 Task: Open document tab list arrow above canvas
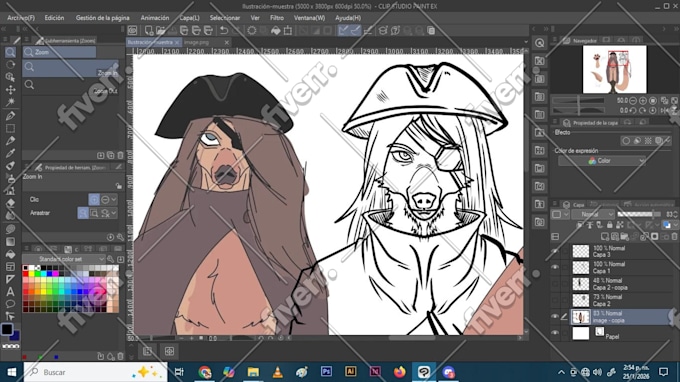pyautogui.click(x=526, y=42)
